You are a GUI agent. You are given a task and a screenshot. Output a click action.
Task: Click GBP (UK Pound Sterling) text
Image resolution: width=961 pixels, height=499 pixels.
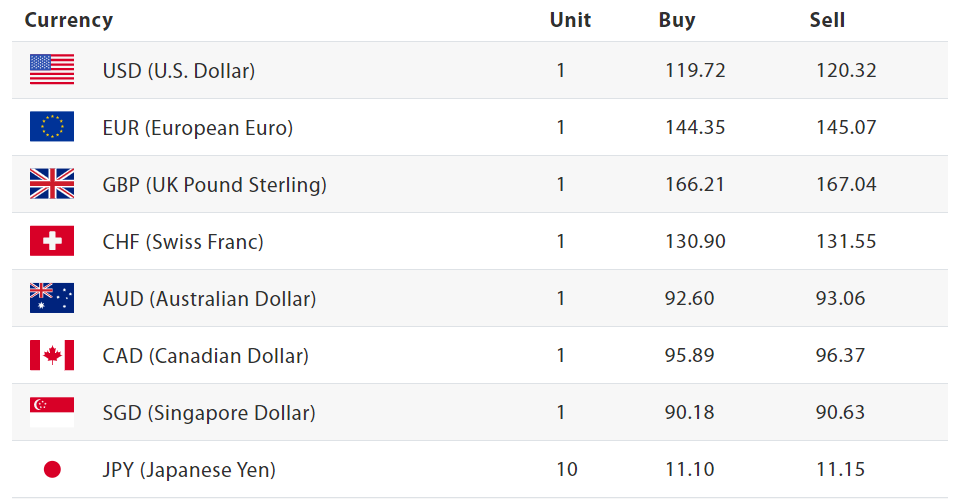click(215, 185)
